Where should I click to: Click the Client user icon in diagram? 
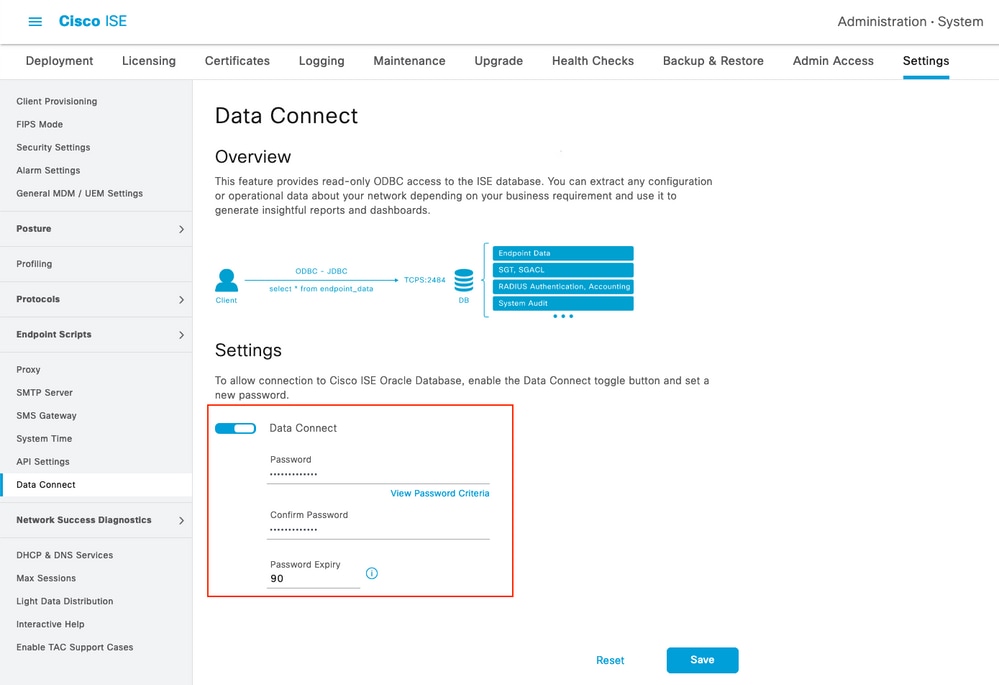click(x=226, y=280)
